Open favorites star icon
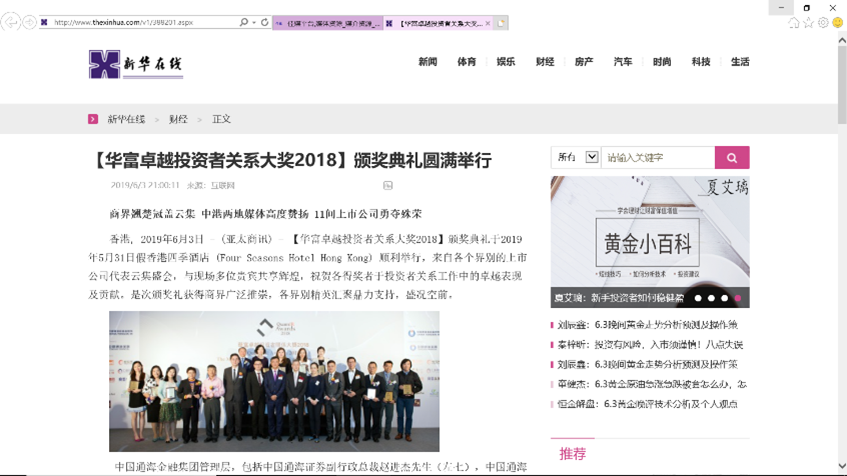Screen dimensions: 847x476 coord(808,23)
